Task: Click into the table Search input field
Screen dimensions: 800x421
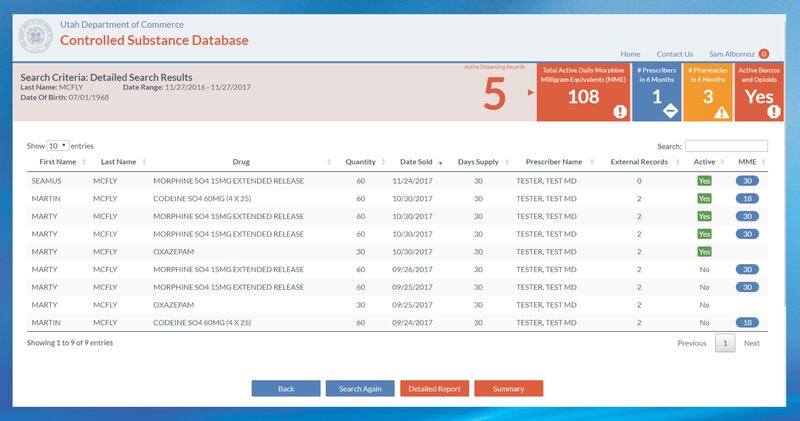Action: [726, 145]
